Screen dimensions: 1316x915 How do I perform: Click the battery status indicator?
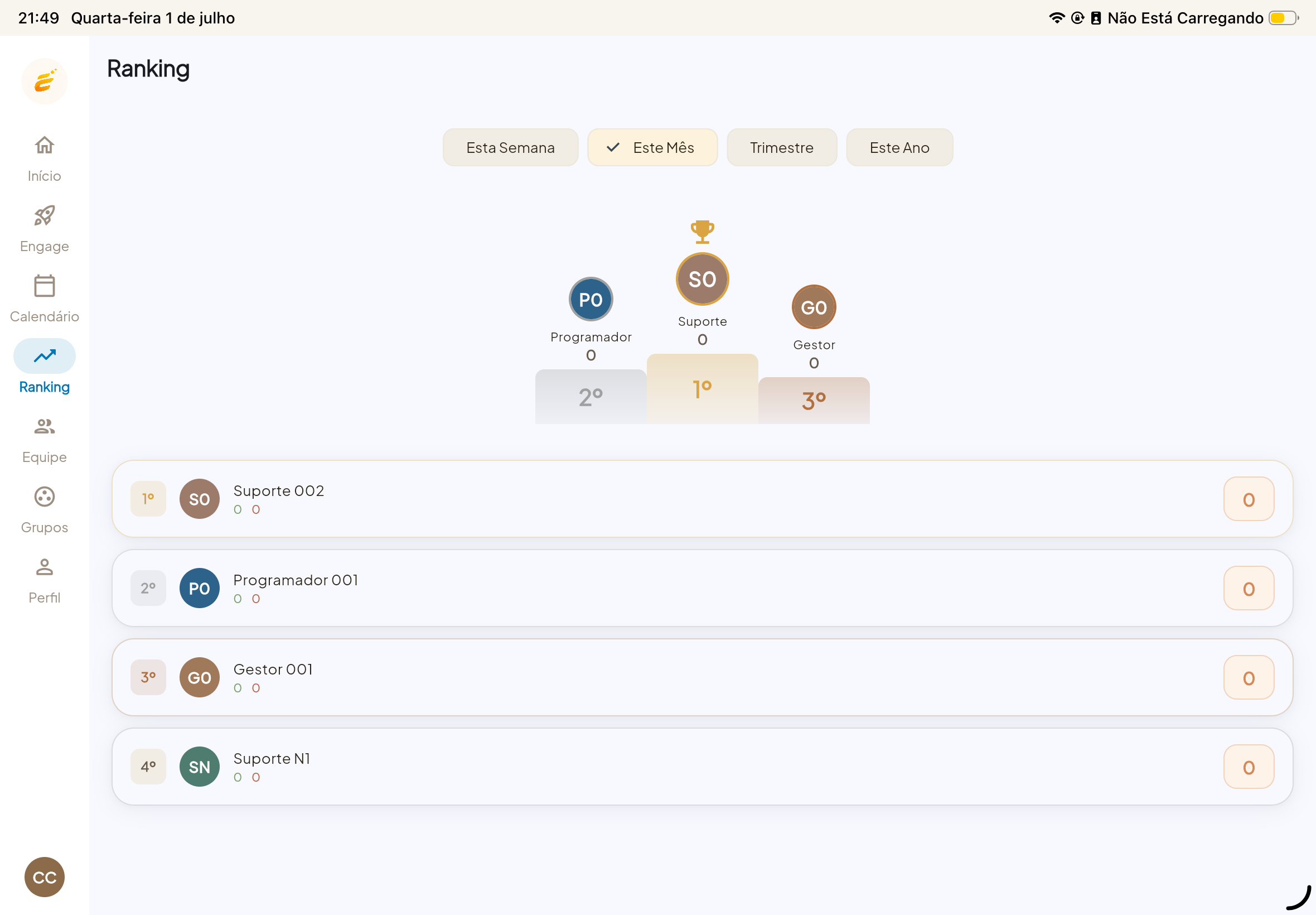click(x=1283, y=18)
